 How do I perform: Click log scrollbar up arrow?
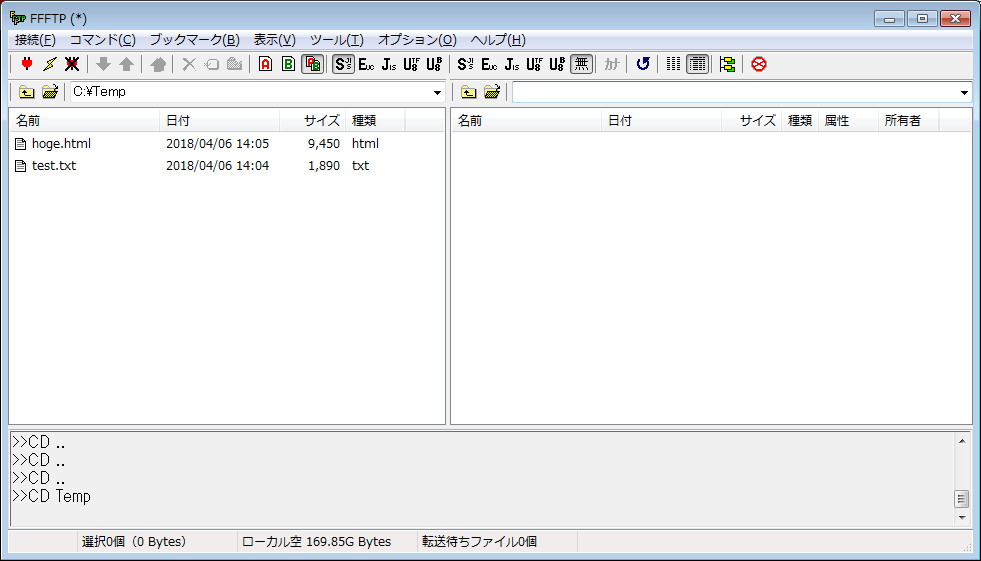coord(962,441)
